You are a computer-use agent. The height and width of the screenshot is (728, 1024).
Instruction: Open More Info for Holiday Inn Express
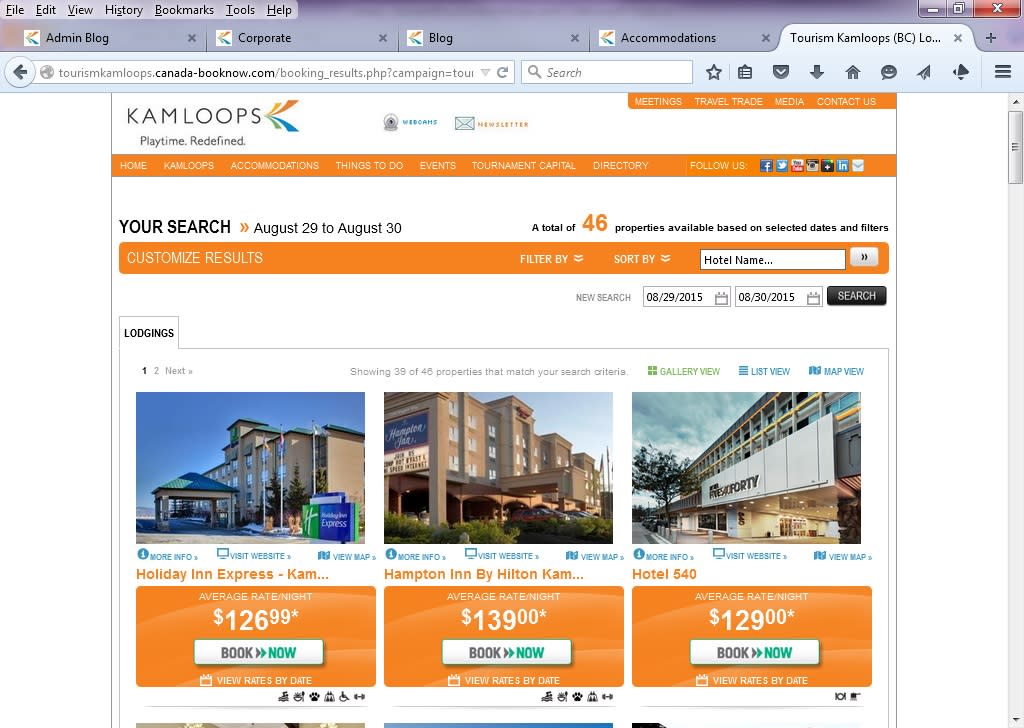point(167,556)
